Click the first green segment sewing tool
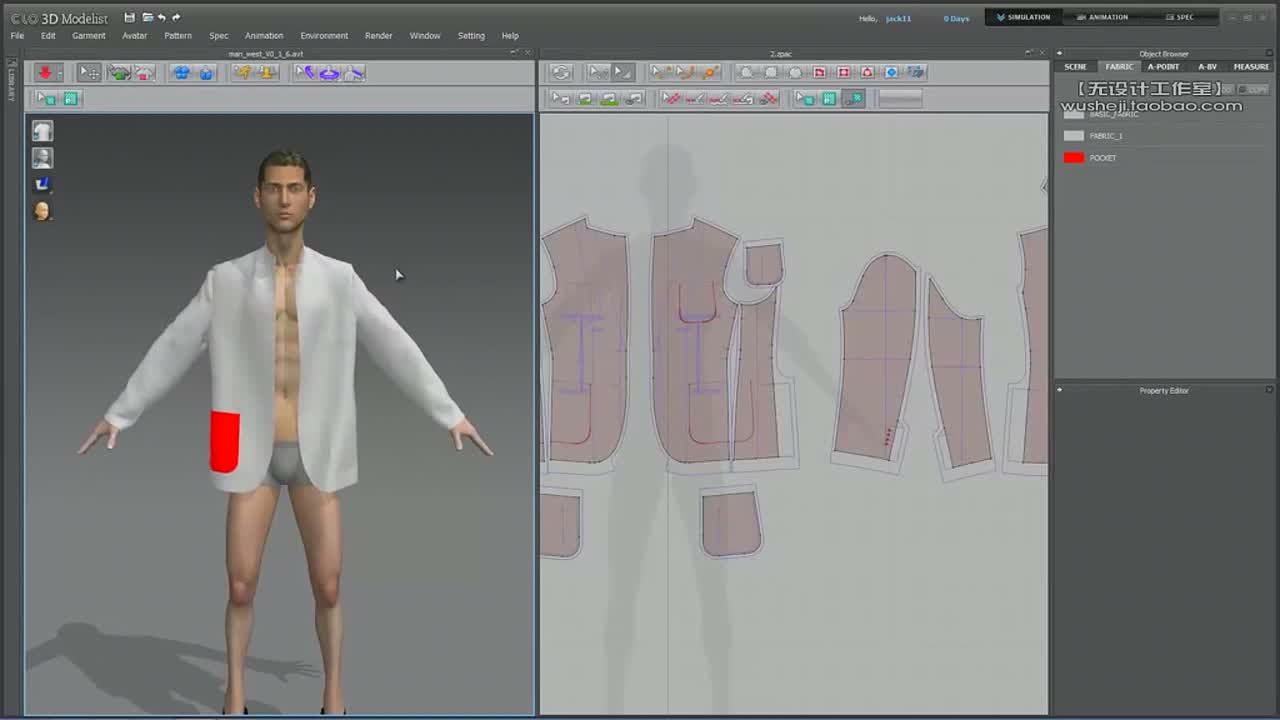Viewport: 1280px width, 720px height. (x=585, y=98)
